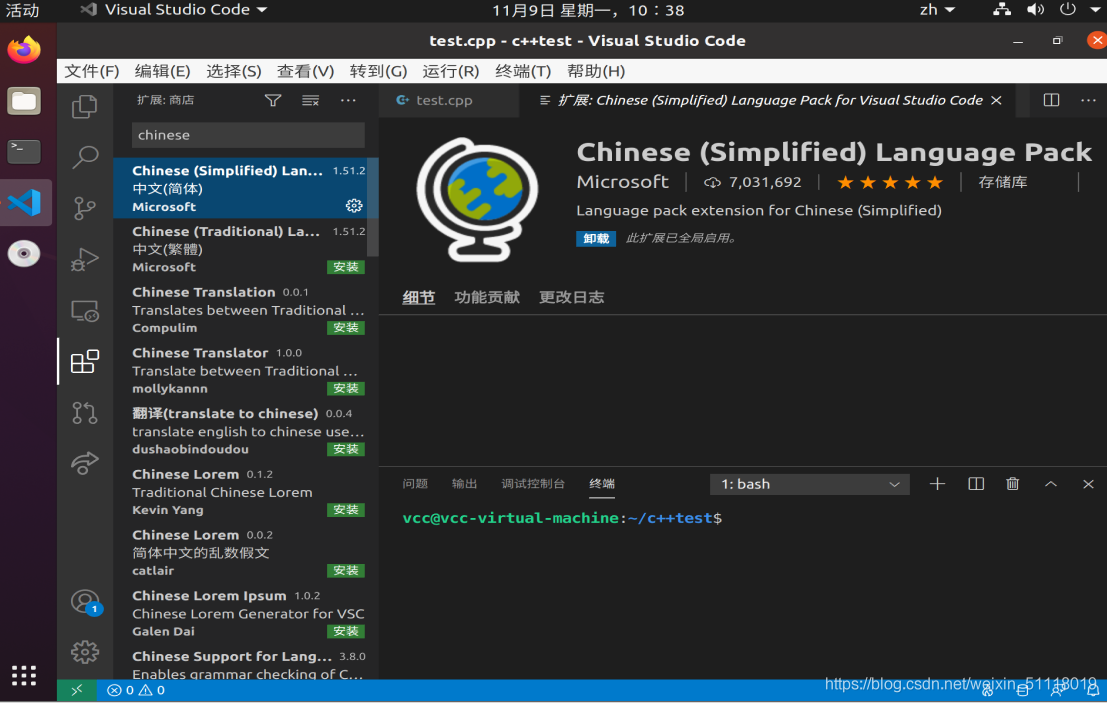Switch to the 问题 problems panel tab
This screenshot has height=703, width=1107.
415,483
